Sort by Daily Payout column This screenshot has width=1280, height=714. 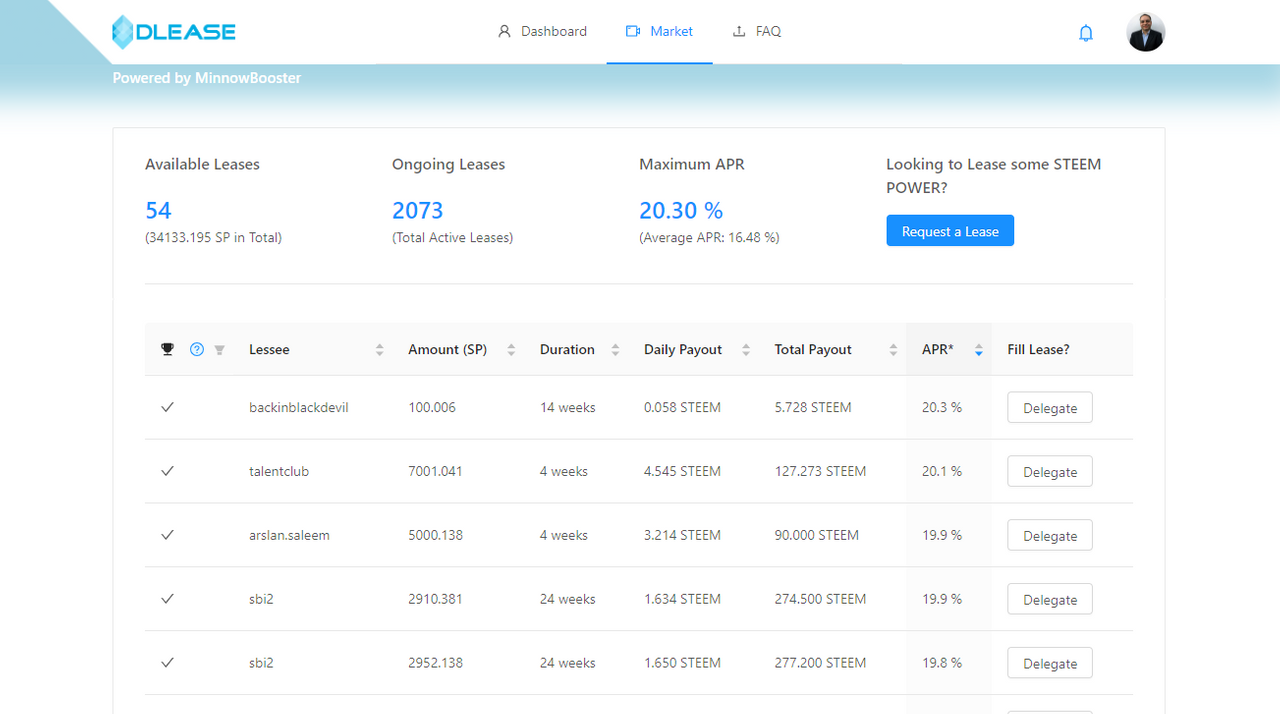click(x=746, y=350)
